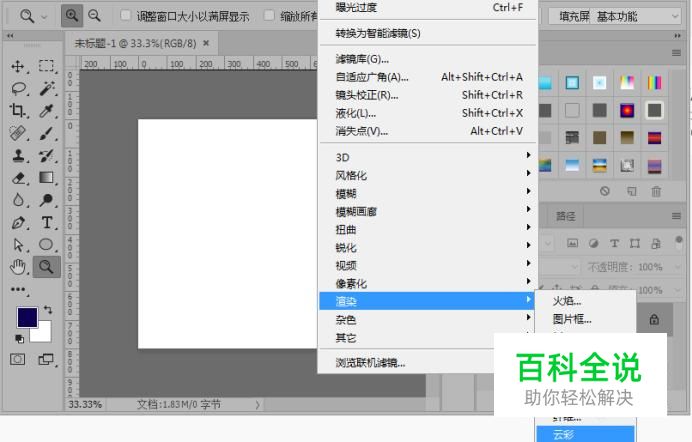Toggle shape layer filter icon

pyautogui.click(x=635, y=243)
